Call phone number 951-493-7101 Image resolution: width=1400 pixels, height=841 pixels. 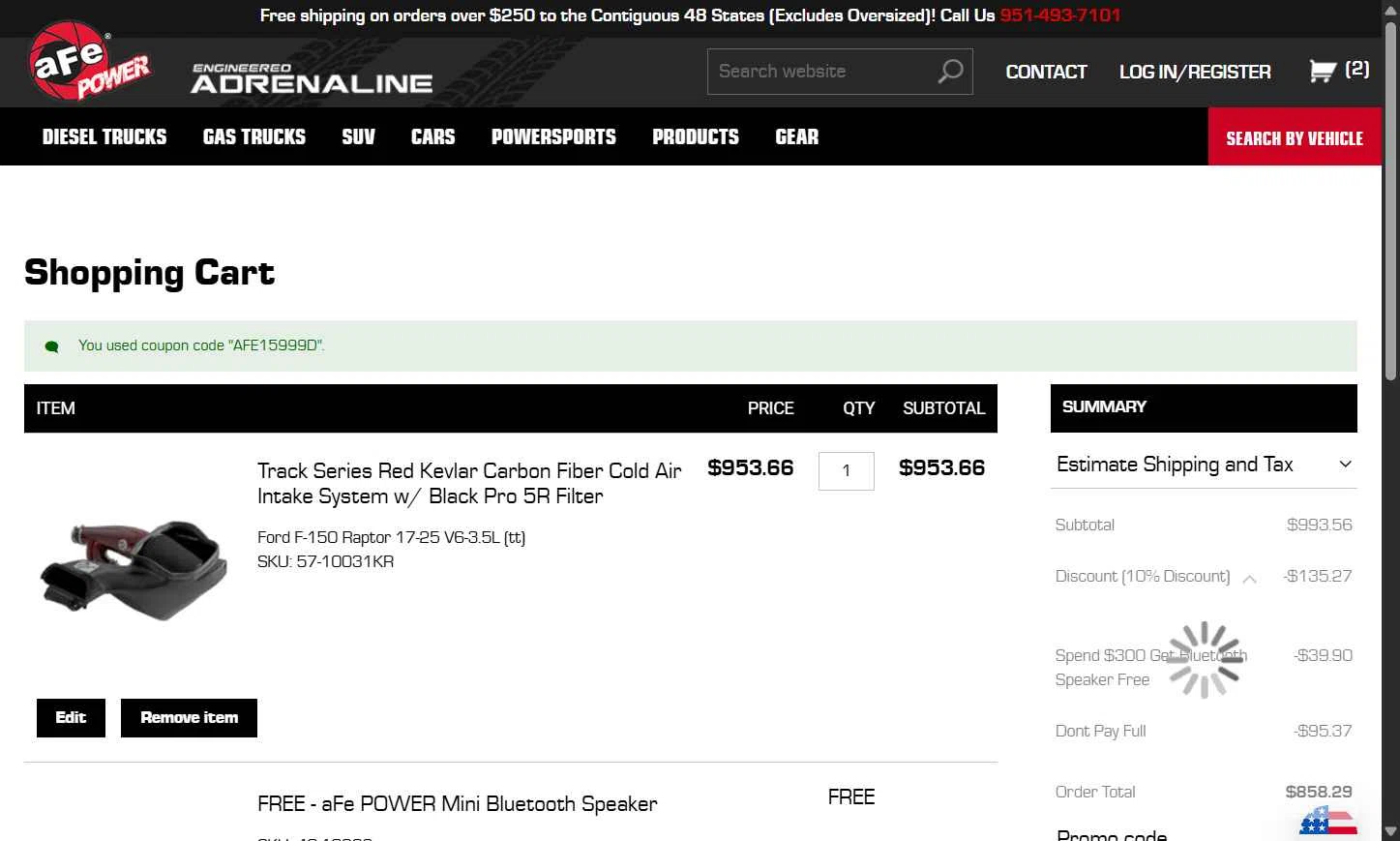[1059, 15]
